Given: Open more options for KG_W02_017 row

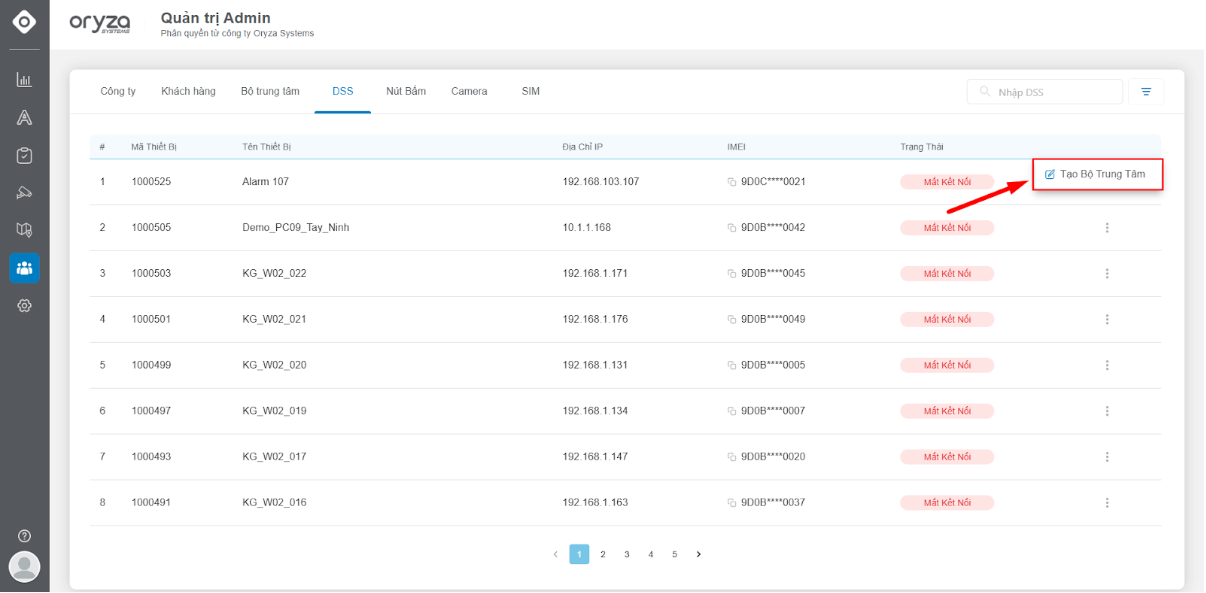Looking at the screenshot, I should 1107,457.
